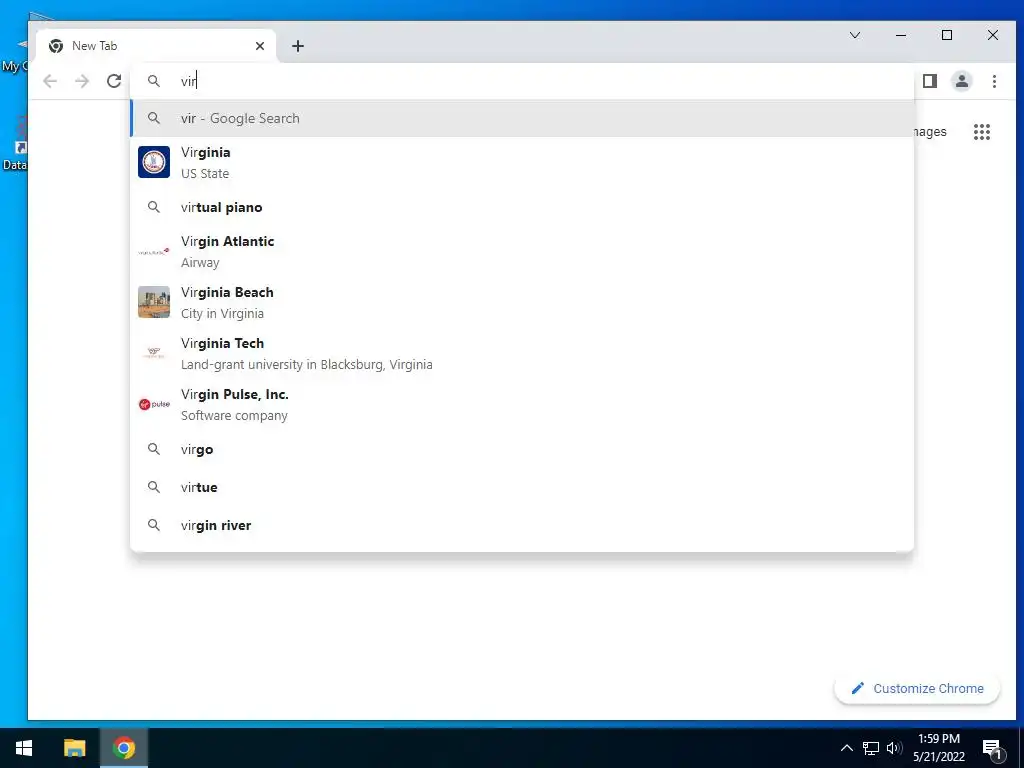Click the search icon beside 'virgo'
Screen dimensions: 1024x768
tap(153, 449)
